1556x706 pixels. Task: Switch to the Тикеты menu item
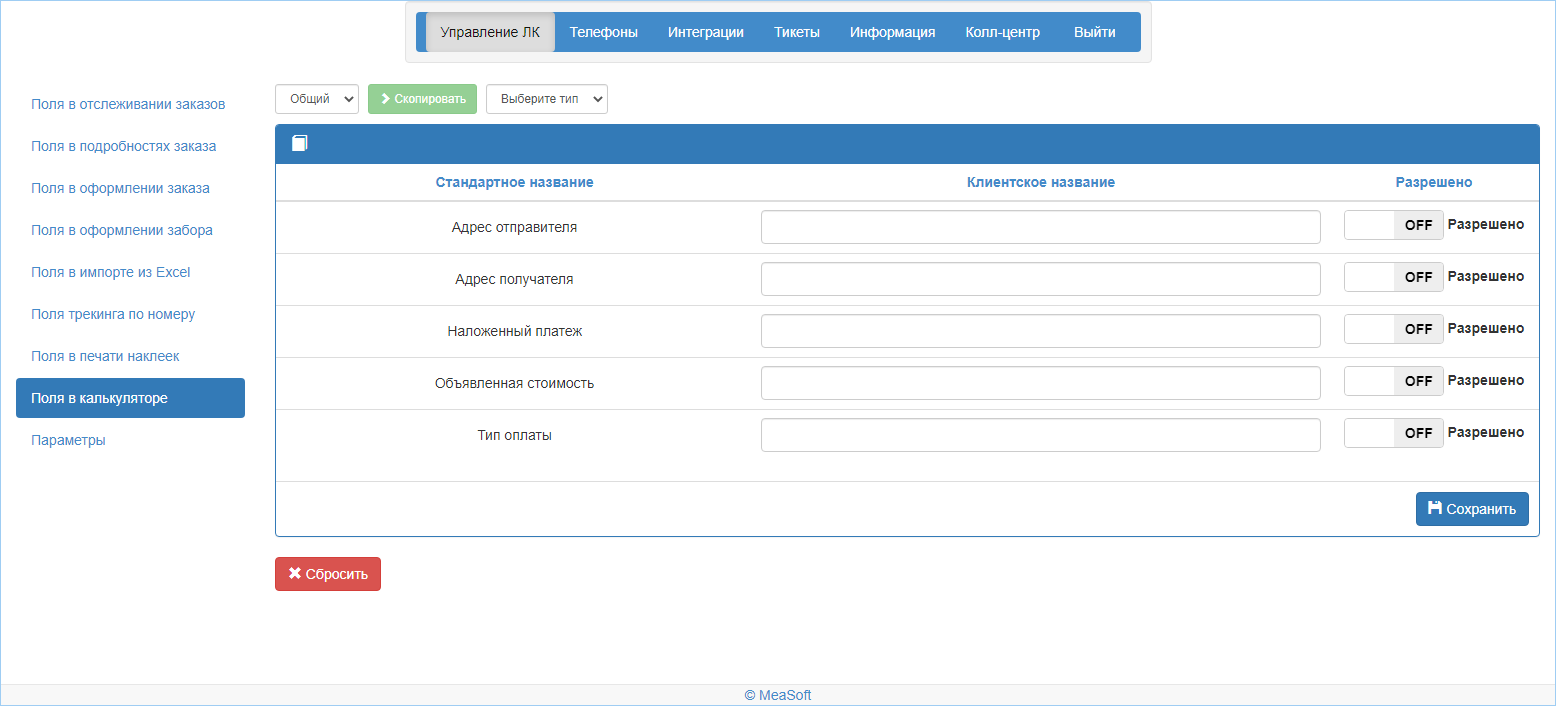(797, 32)
